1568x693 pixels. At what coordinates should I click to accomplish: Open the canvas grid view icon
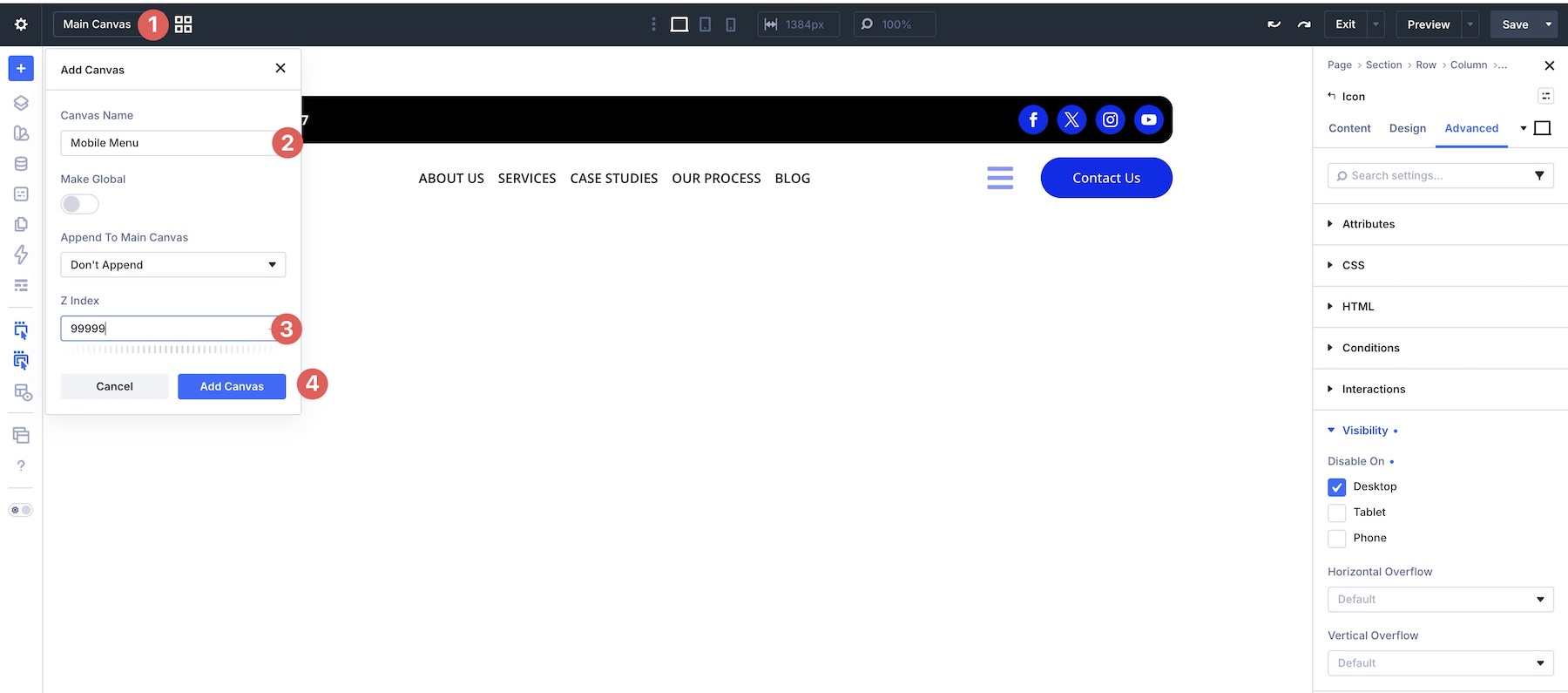pos(183,24)
